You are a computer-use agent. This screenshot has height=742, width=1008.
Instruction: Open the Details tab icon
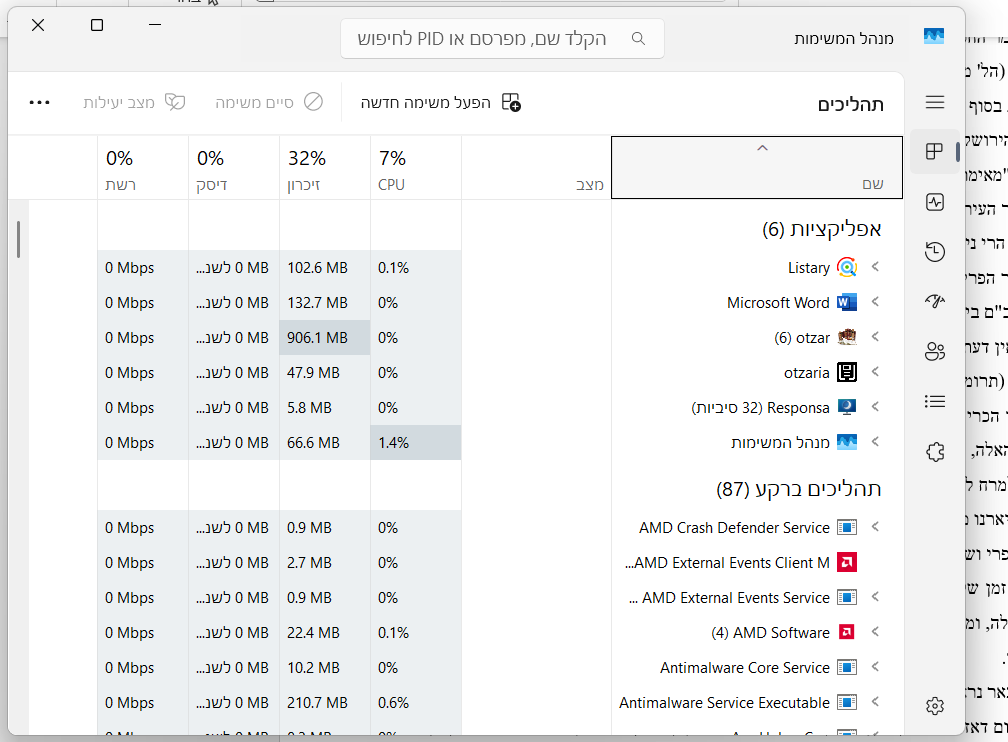pos(935,402)
